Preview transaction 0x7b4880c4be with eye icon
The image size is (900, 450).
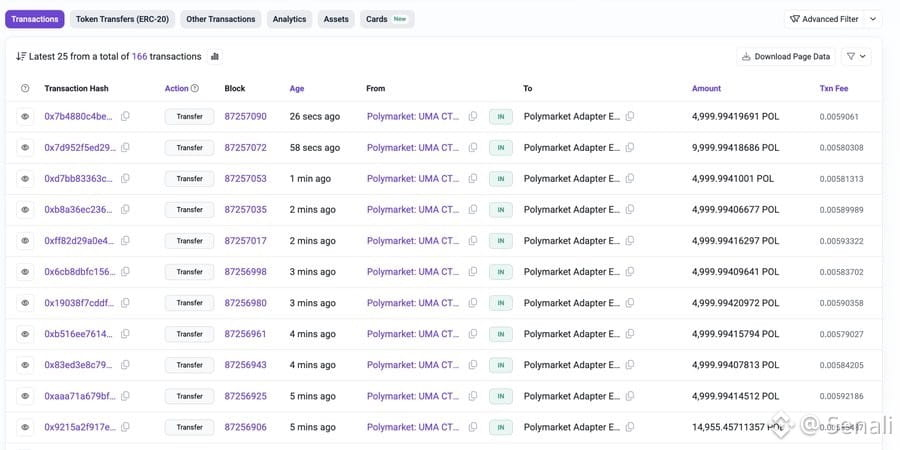[25, 117]
